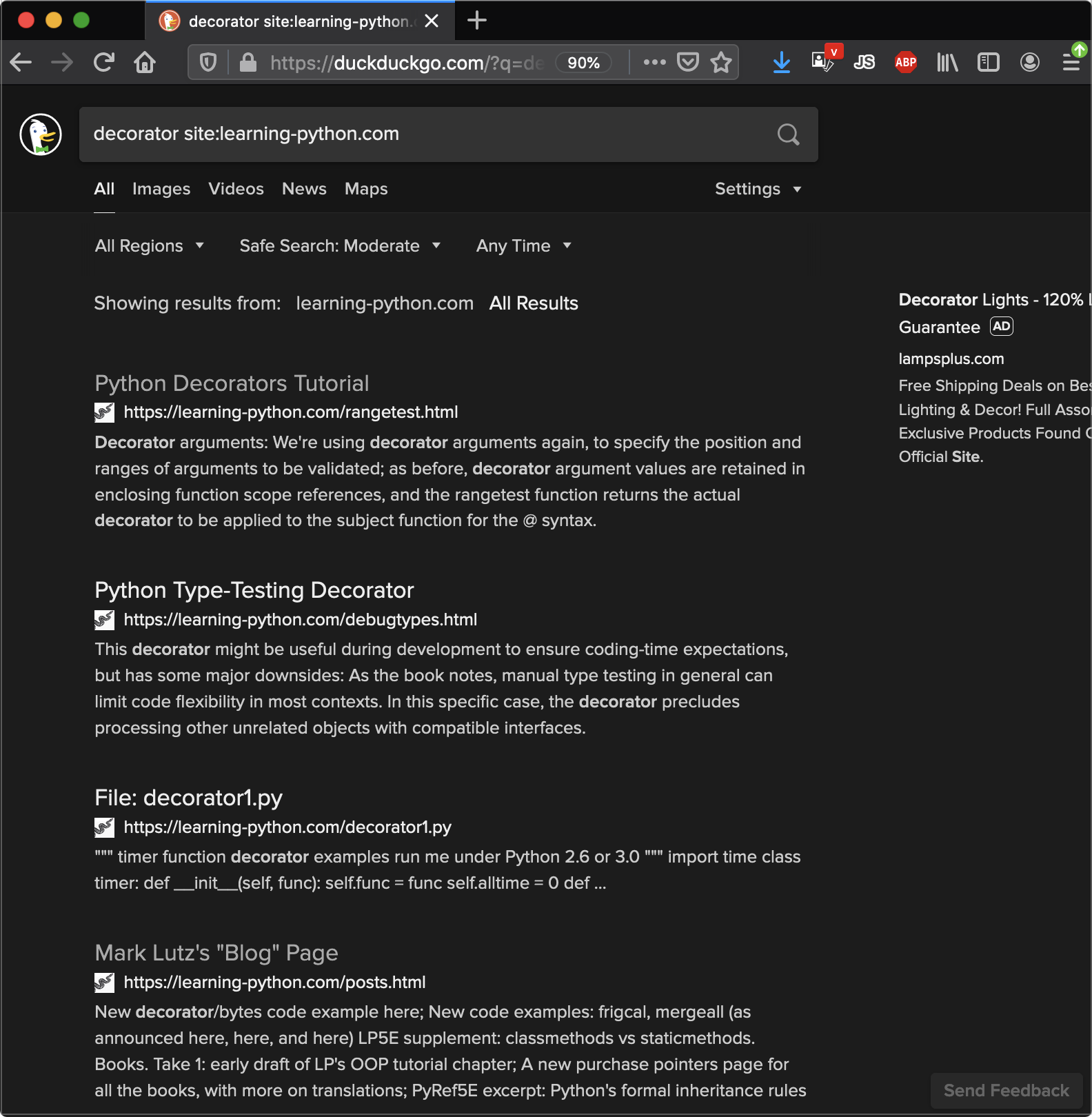Screen dimensions: 1092x1117
Task: Click the DuckDuckGo duck logo
Action: coord(41,134)
